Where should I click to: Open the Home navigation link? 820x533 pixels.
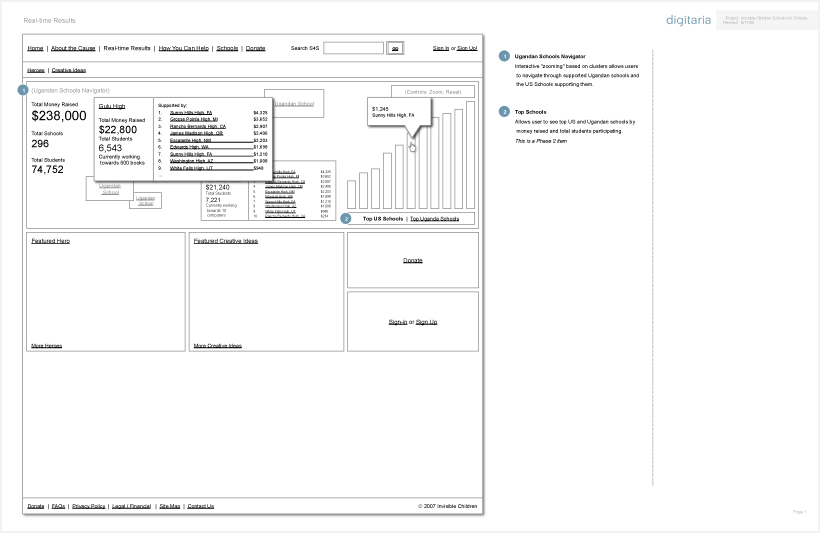(35, 48)
